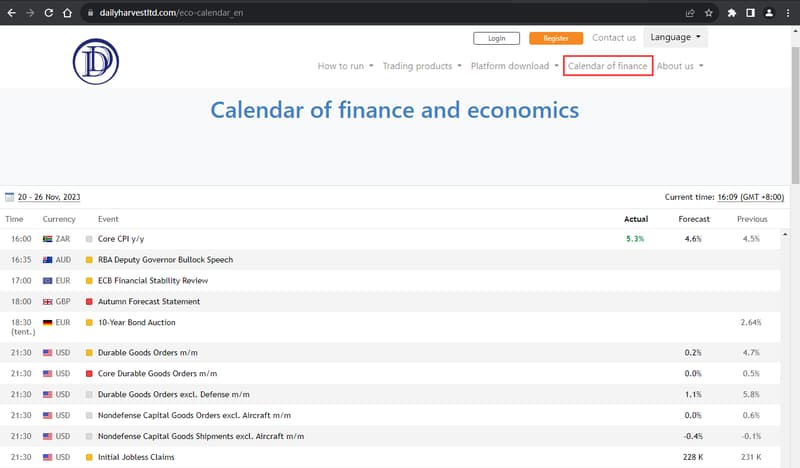The width and height of the screenshot is (800, 468).
Task: Click the orange Register button
Action: pyautogui.click(x=556, y=38)
